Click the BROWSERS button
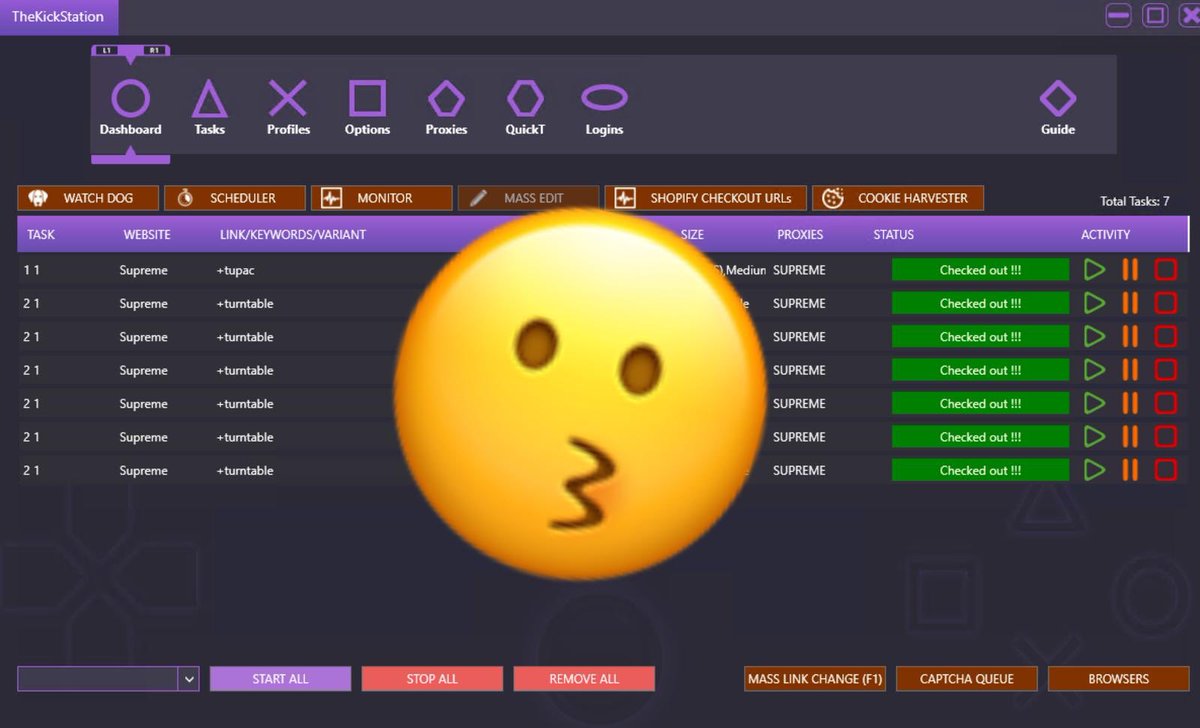 [1118, 679]
